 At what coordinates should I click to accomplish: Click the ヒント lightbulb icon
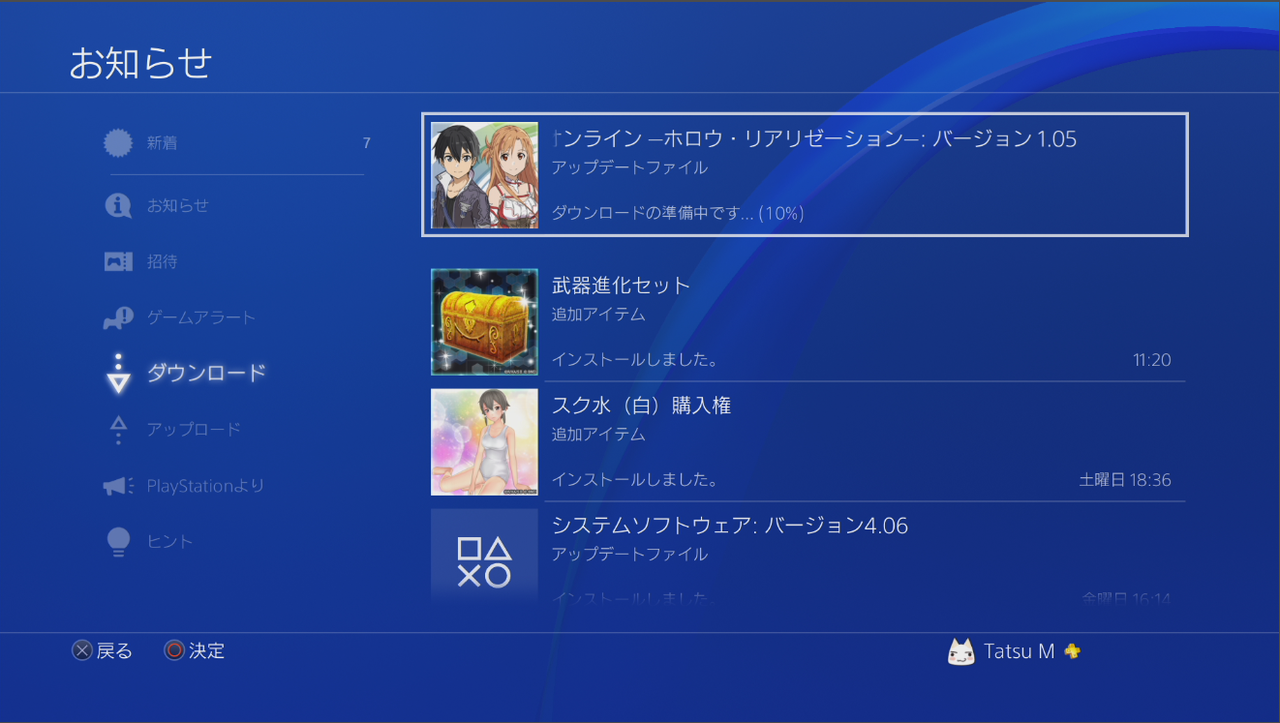pyautogui.click(x=118, y=542)
